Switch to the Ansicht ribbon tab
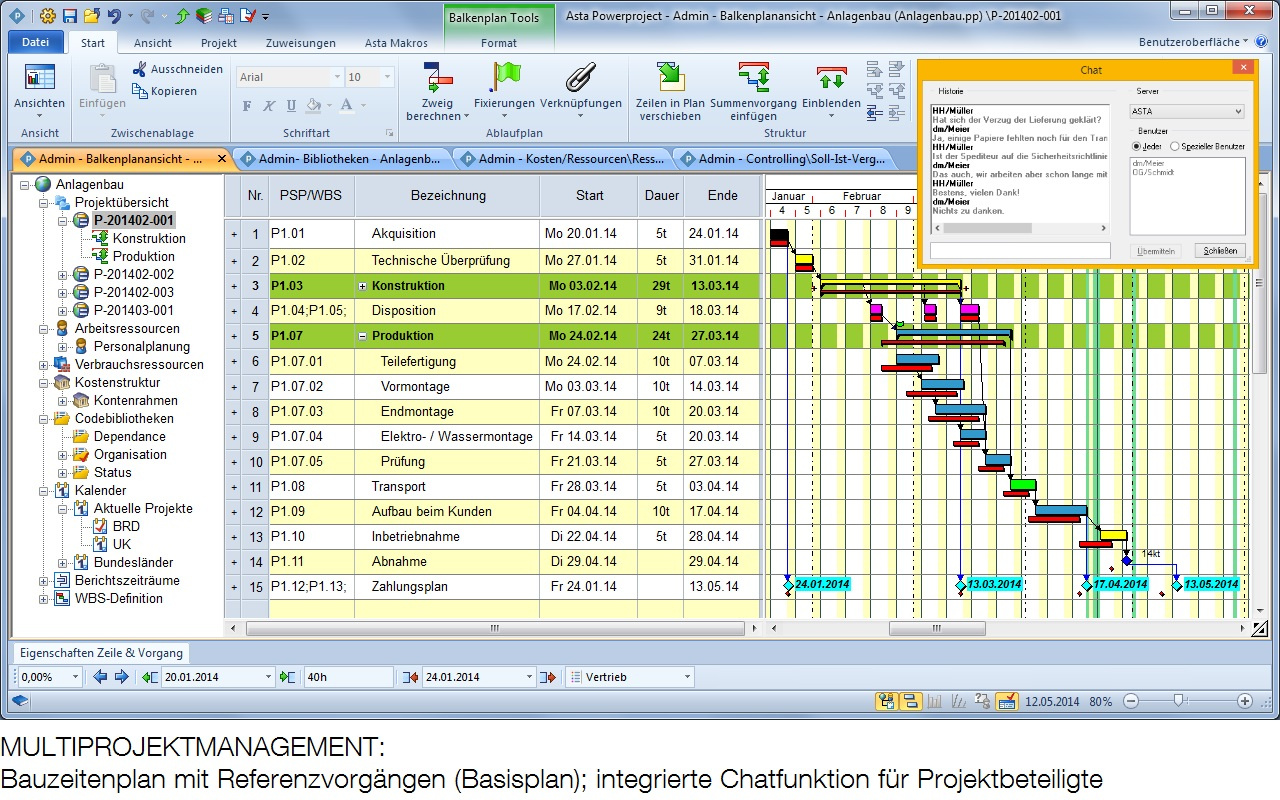 pos(153,43)
